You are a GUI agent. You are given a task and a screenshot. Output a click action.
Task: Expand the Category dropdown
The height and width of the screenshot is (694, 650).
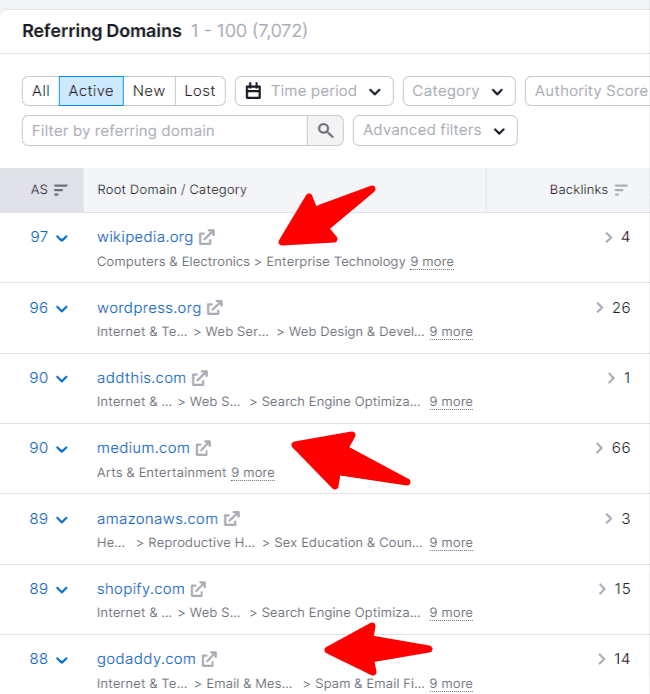(459, 91)
